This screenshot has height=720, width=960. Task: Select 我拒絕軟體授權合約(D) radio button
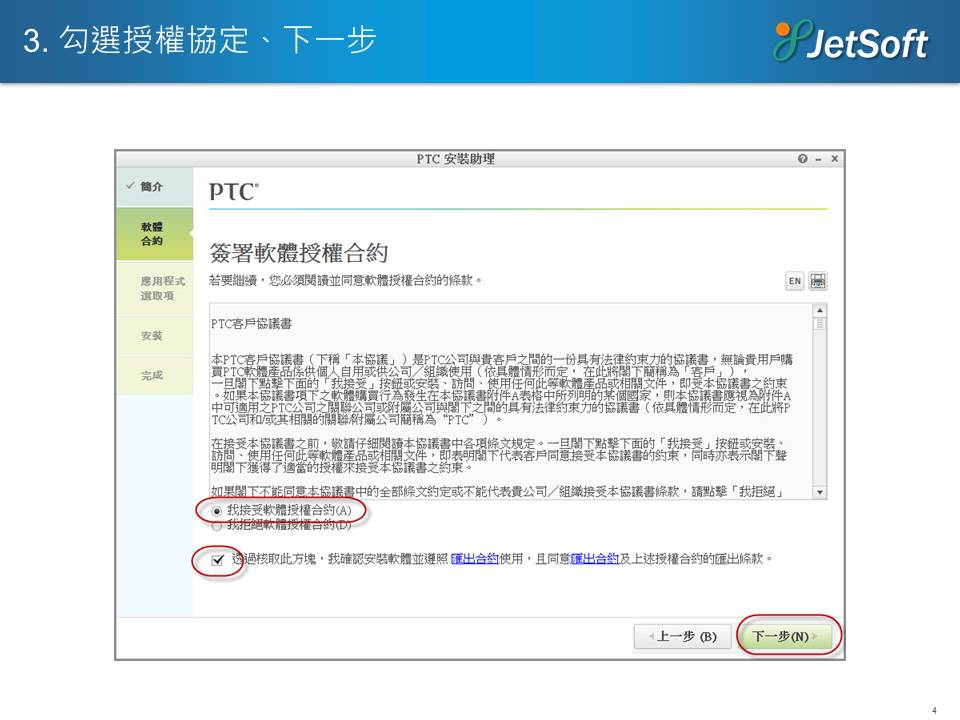(x=217, y=524)
